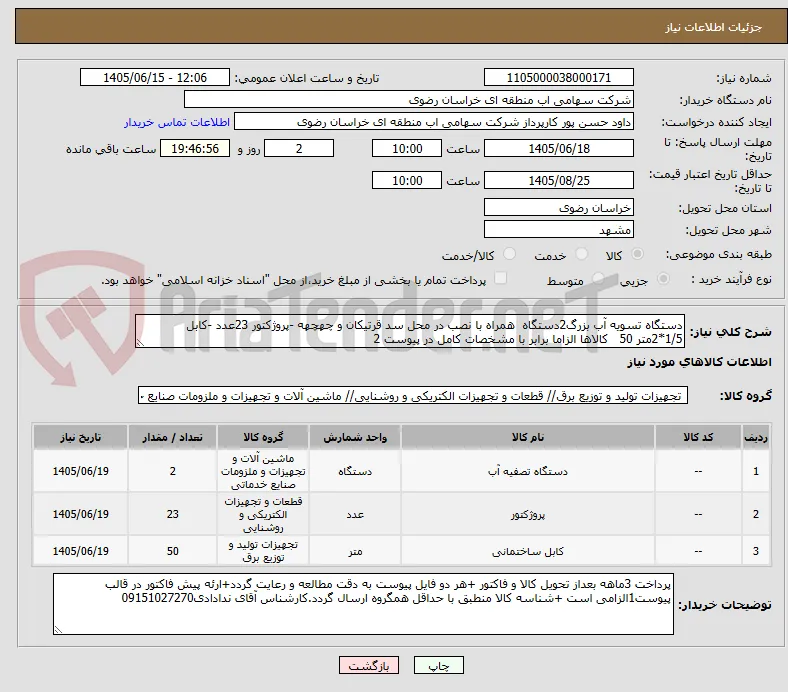Image resolution: width=788 pixels, height=692 pixels.
Task: Click the بازگشت (back) button
Action: (x=369, y=665)
